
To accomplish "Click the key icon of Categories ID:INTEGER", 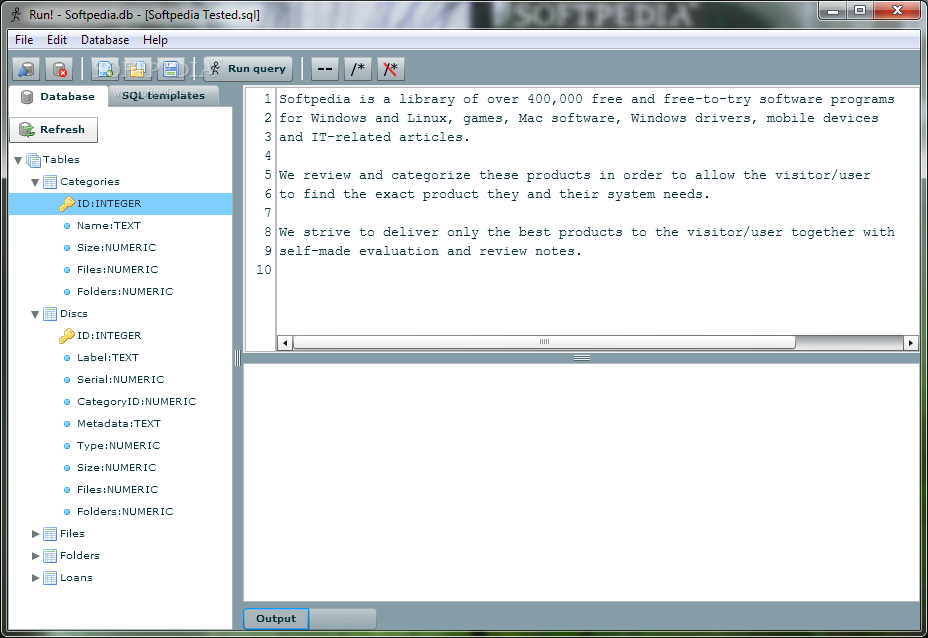I will point(66,204).
